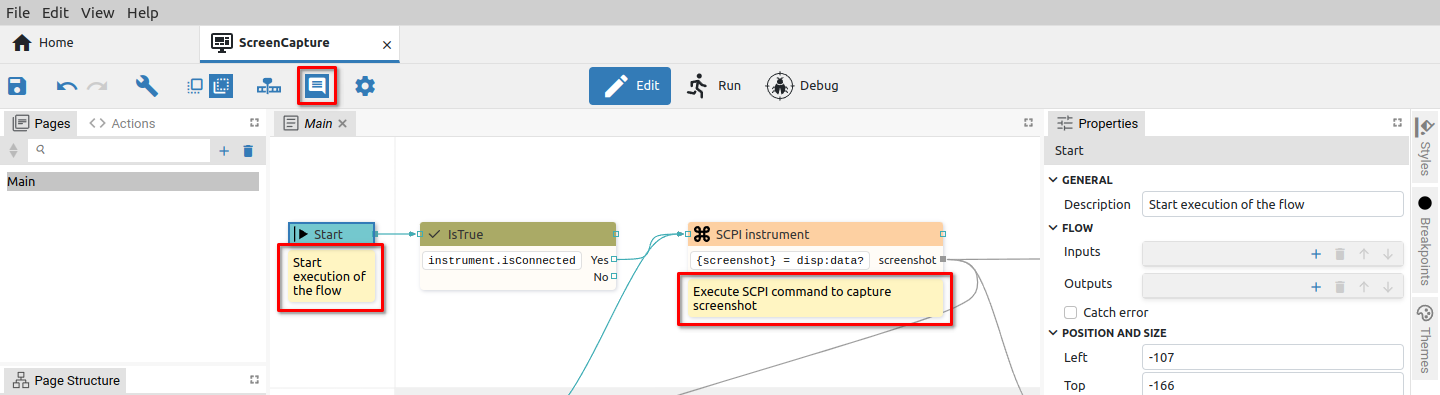Image resolution: width=1440 pixels, height=395 pixels.
Task: Toggle the component descriptions icon
Action: [x=317, y=85]
